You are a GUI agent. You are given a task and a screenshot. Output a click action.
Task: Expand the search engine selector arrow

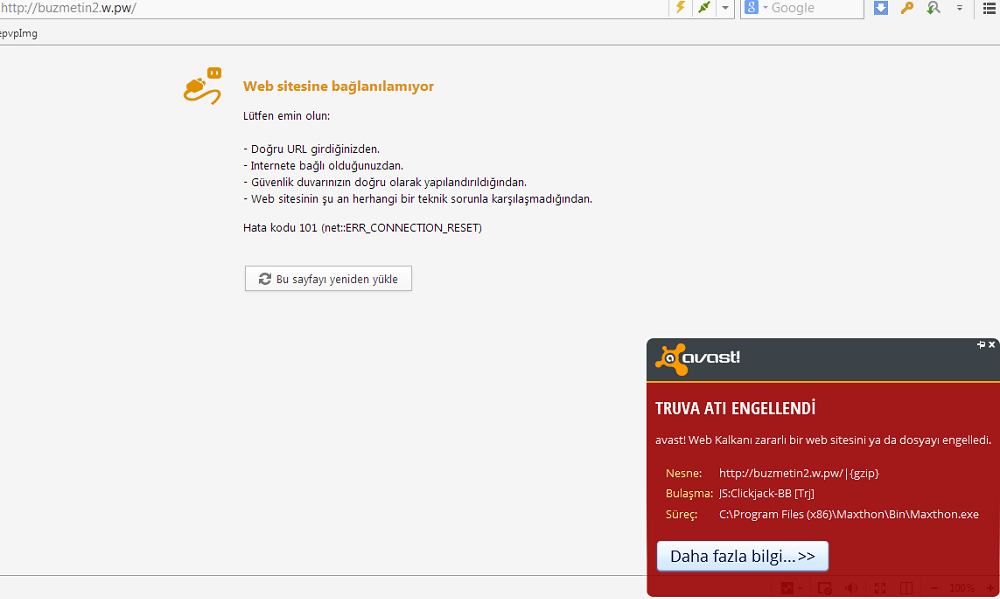pyautogui.click(x=765, y=8)
